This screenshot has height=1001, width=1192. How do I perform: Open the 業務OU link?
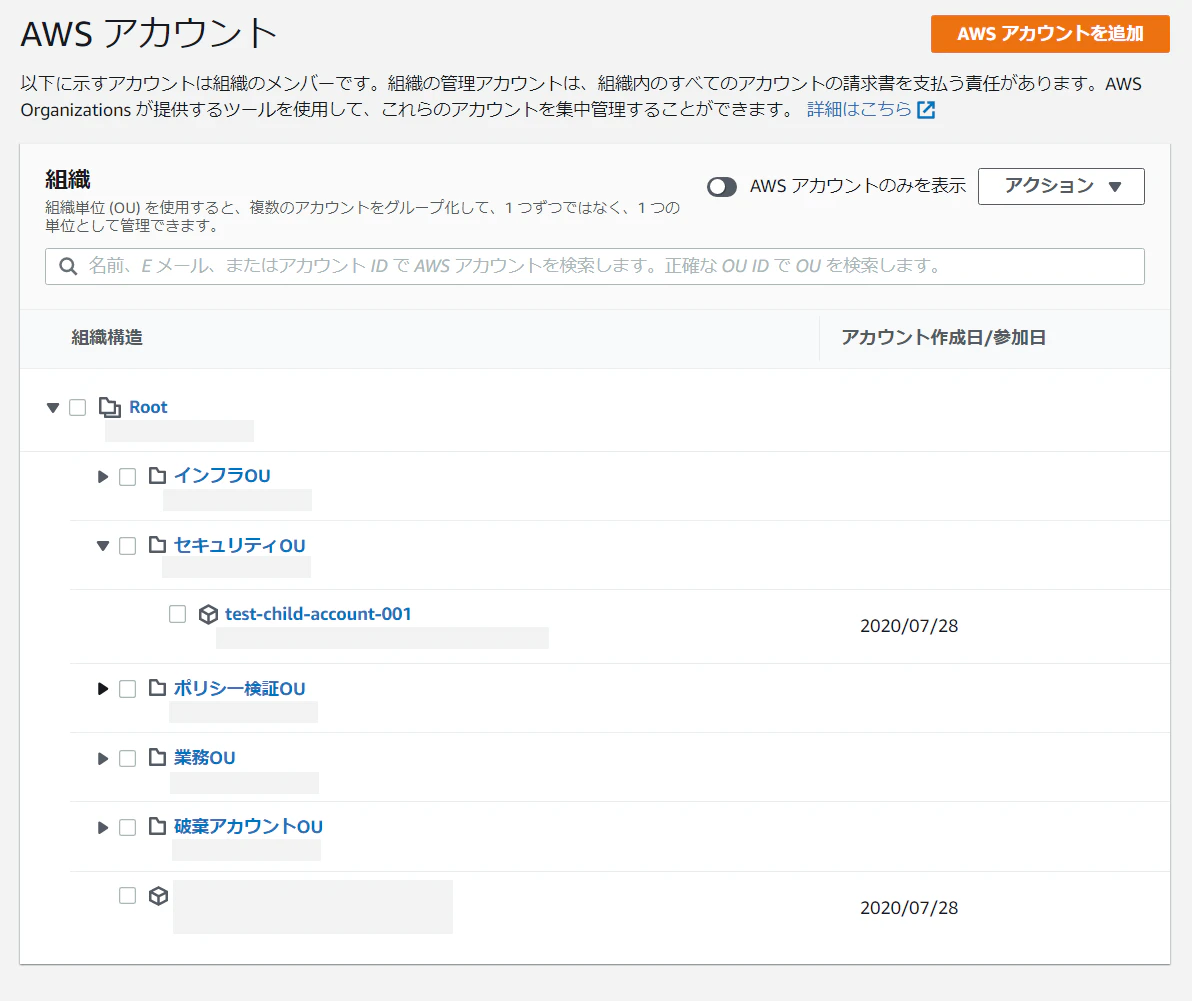point(204,758)
